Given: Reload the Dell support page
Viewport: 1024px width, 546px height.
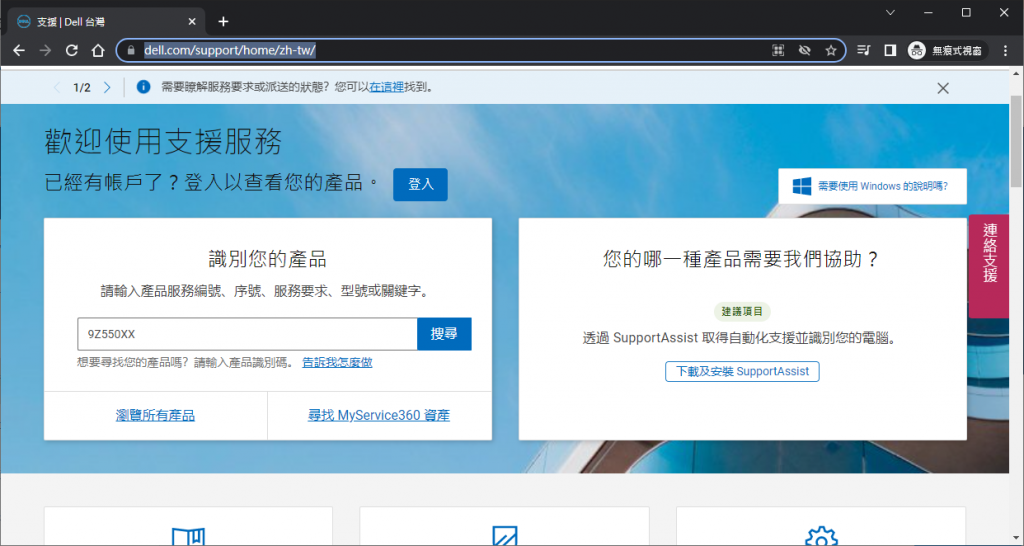Looking at the screenshot, I should [72, 50].
